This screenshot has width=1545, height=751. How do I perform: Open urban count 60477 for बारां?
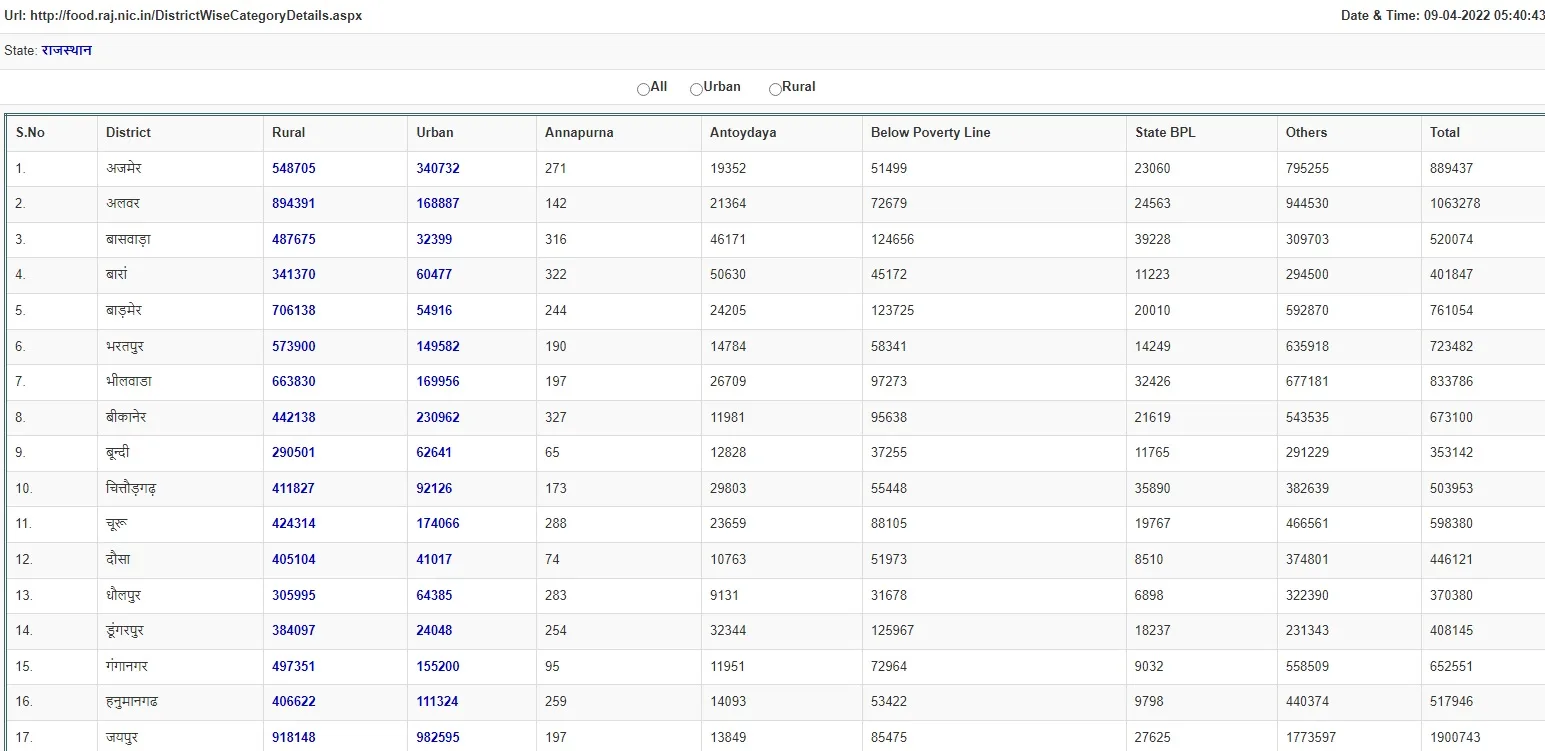point(434,275)
